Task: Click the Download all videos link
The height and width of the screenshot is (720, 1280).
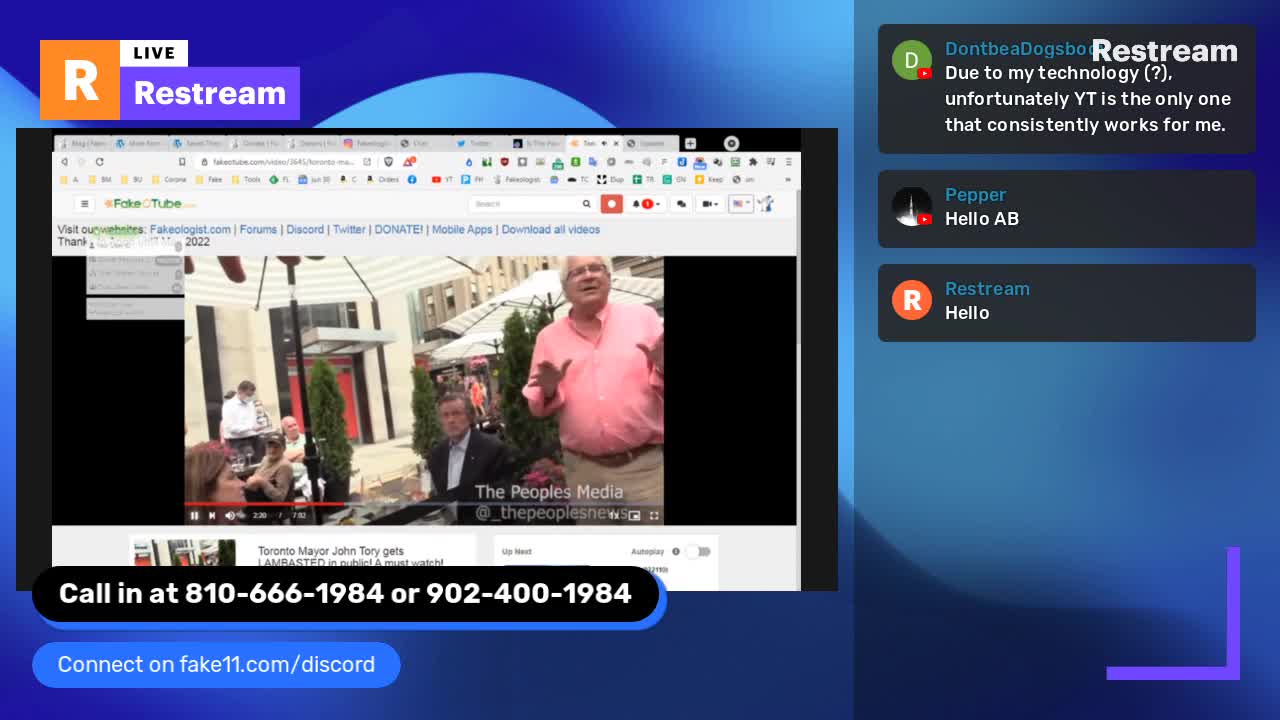Action: [x=551, y=229]
